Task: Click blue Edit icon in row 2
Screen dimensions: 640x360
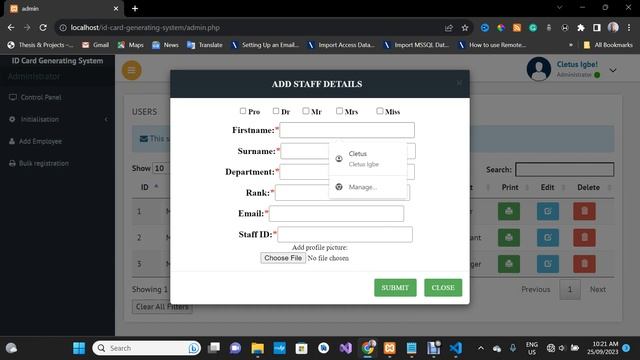Action: click(548, 238)
